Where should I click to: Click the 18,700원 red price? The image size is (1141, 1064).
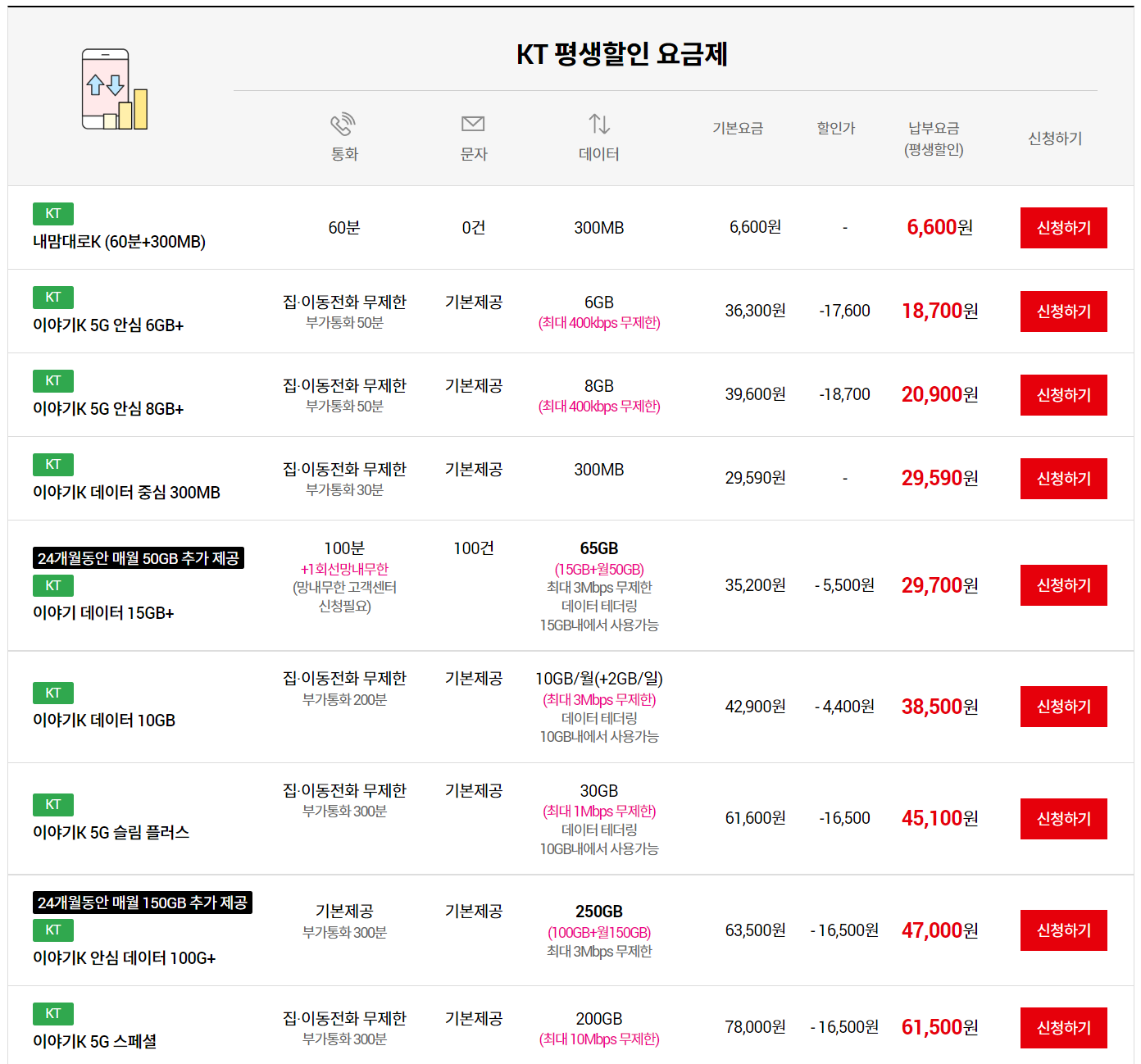(x=939, y=311)
